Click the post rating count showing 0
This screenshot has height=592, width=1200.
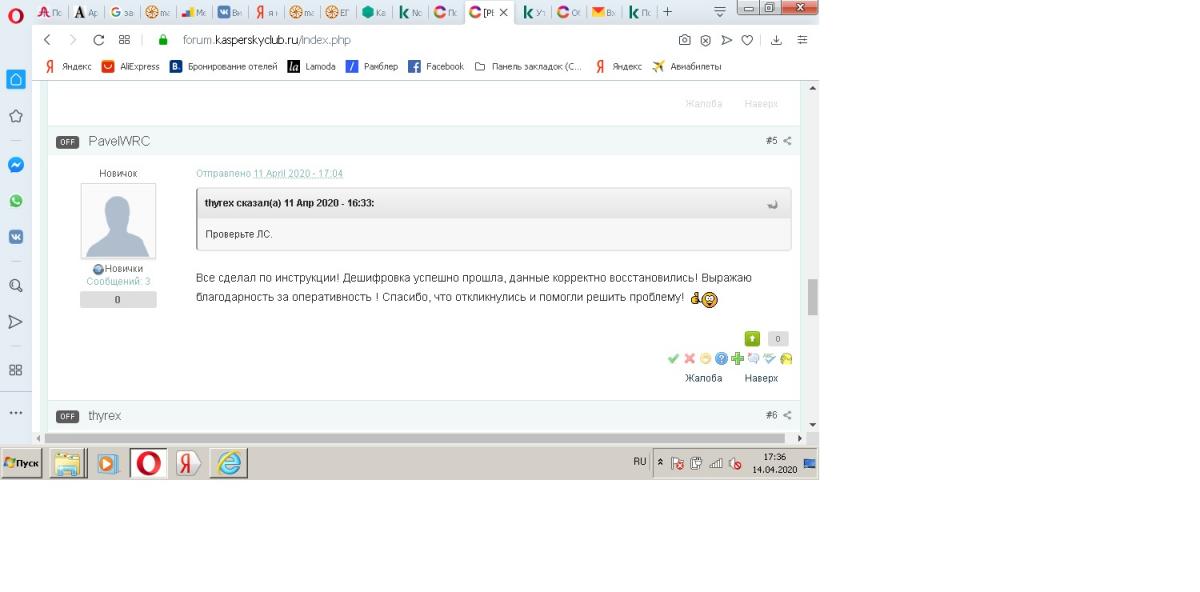pyautogui.click(x=778, y=339)
